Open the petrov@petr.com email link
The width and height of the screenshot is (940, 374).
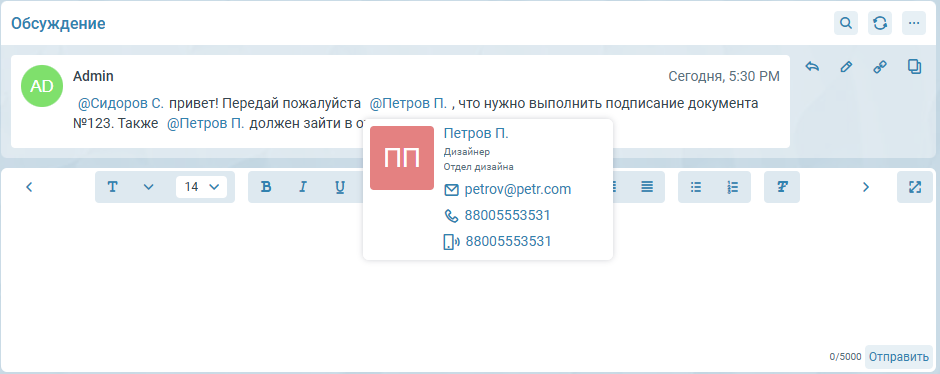point(518,189)
